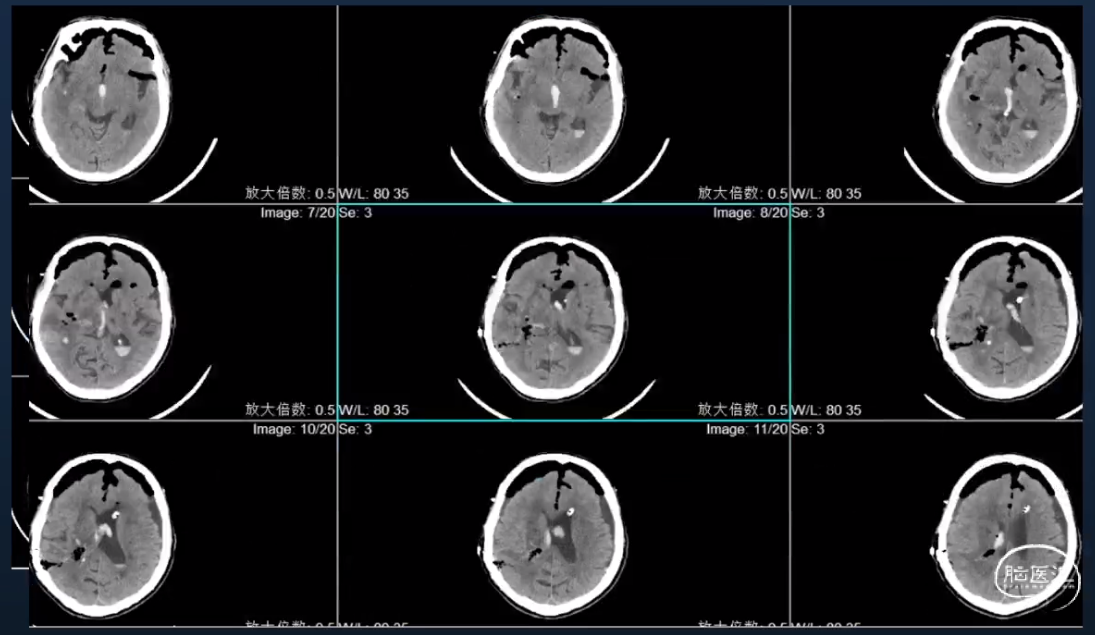Click "Se: 3" beside the Image 7/20 label
The image size is (1095, 635).
click(356, 213)
